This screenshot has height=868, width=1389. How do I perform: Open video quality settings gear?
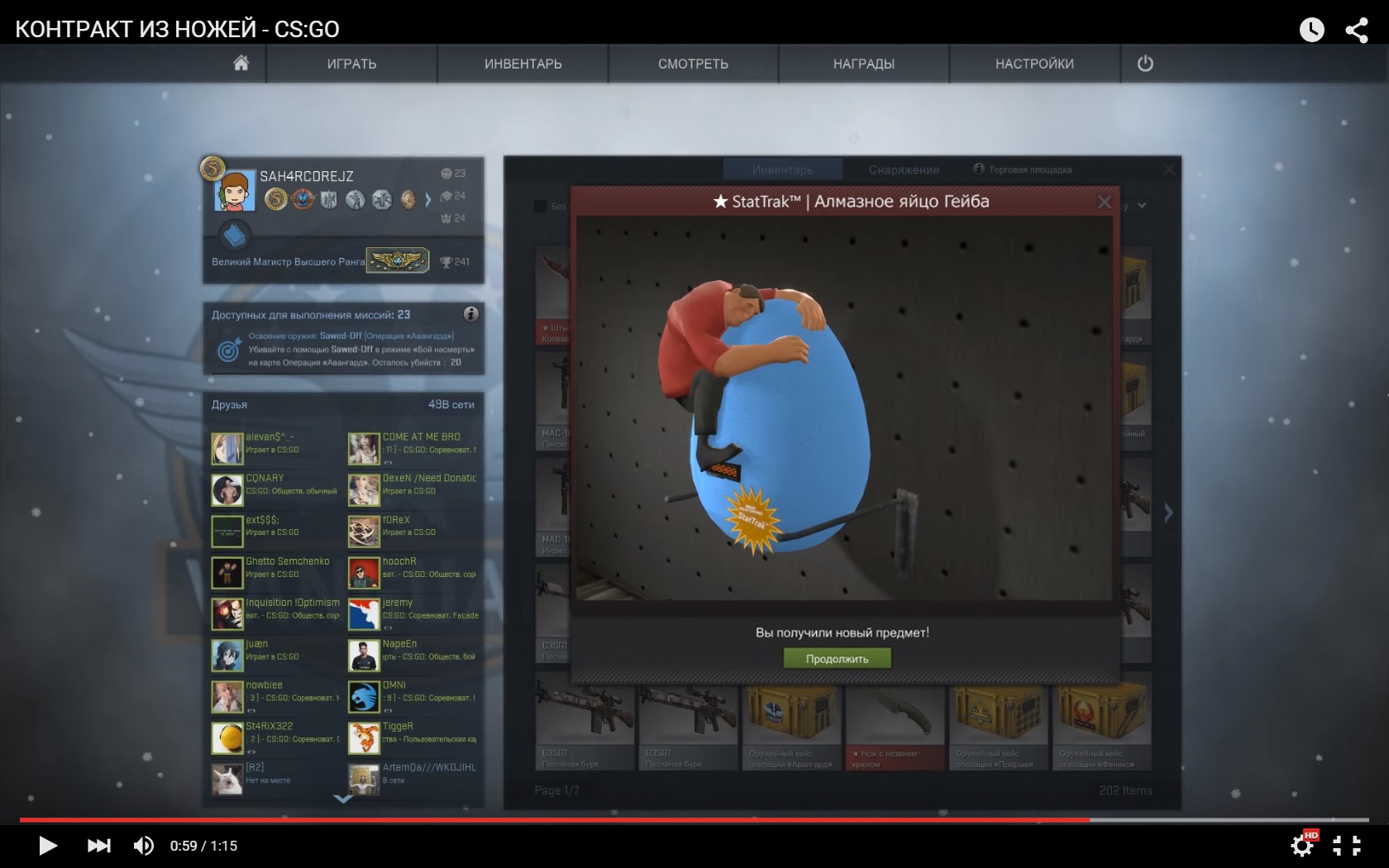point(1303,845)
